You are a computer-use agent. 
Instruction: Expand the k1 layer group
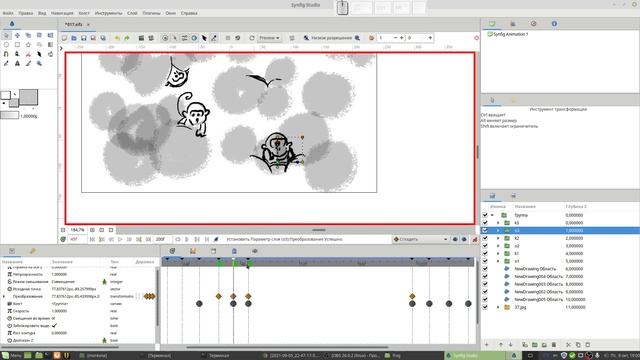(x=498, y=253)
